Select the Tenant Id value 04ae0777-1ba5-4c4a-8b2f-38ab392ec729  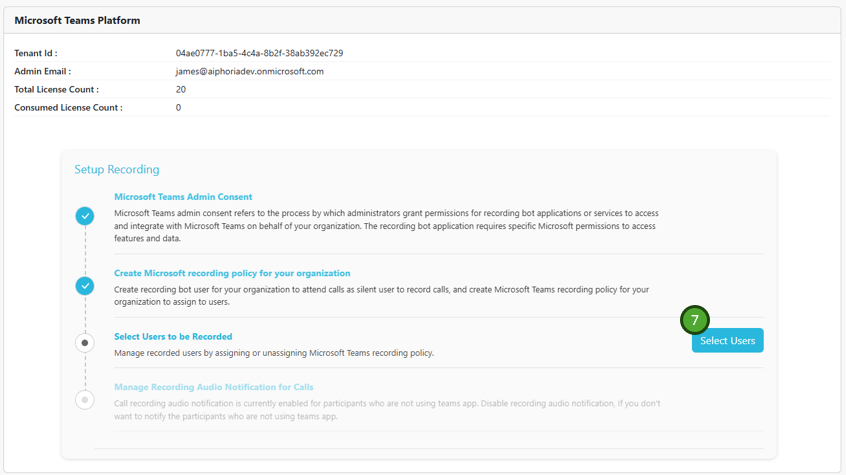[x=260, y=53]
